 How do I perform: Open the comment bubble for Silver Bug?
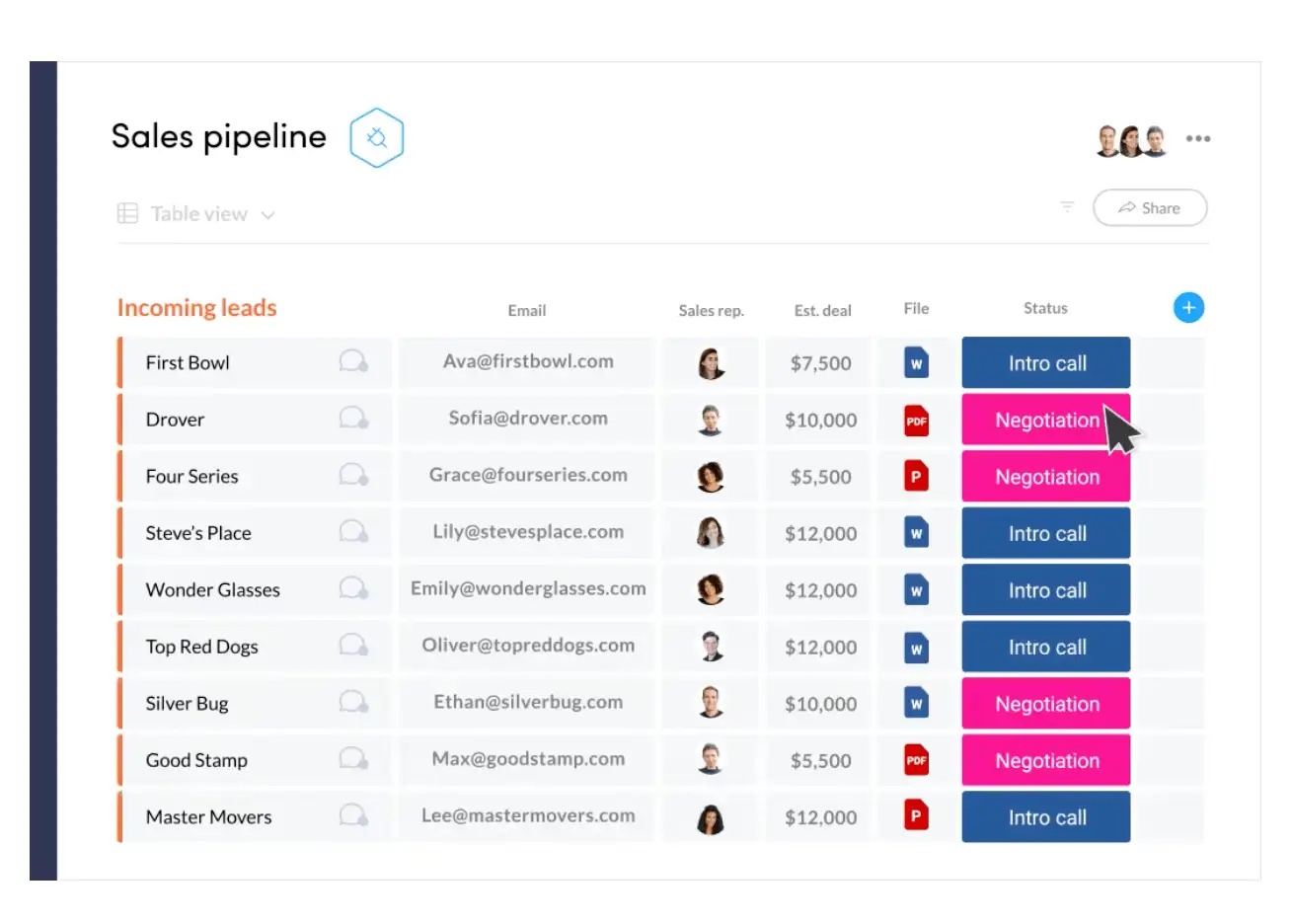353,703
